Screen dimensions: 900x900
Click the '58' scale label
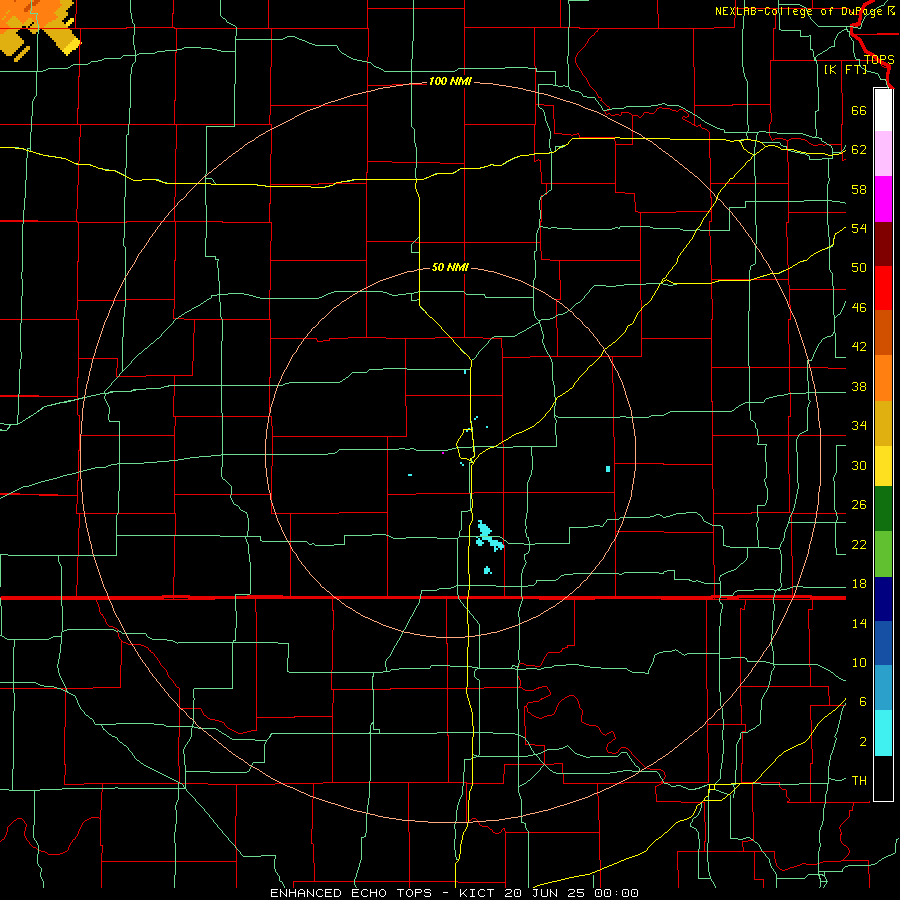point(859,189)
